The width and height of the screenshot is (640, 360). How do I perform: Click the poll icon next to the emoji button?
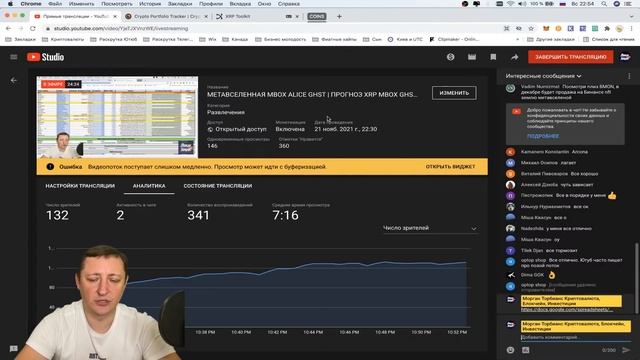[526, 350]
